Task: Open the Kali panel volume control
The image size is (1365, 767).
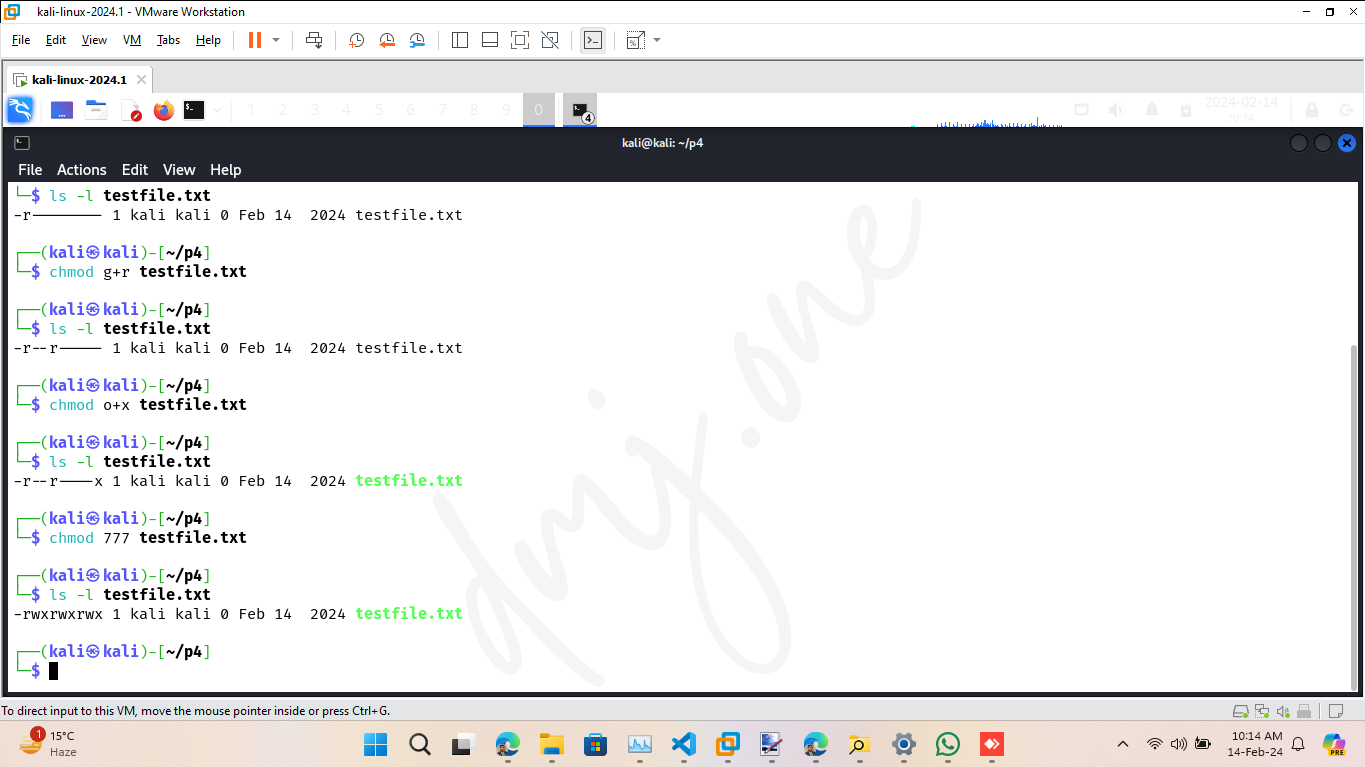Action: [1117, 110]
